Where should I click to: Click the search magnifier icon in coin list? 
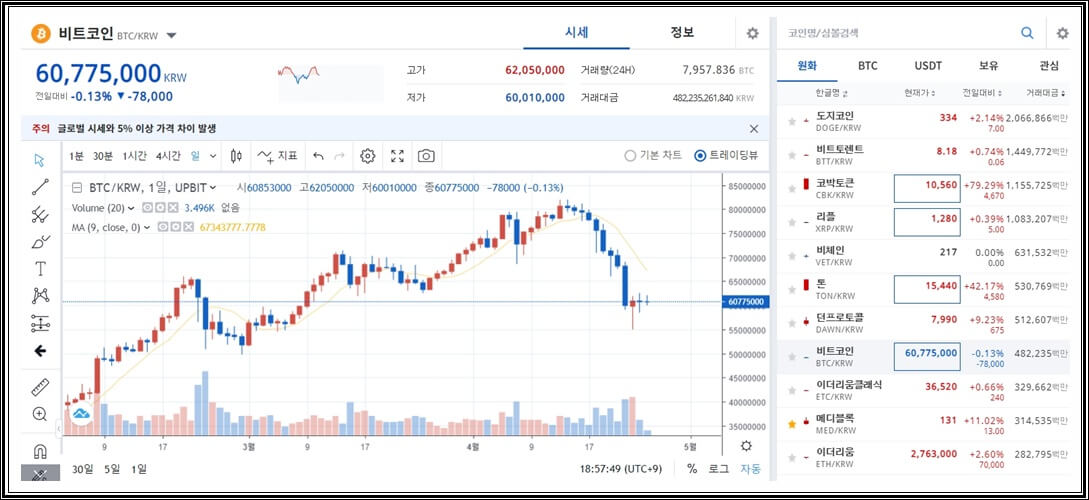point(1027,33)
